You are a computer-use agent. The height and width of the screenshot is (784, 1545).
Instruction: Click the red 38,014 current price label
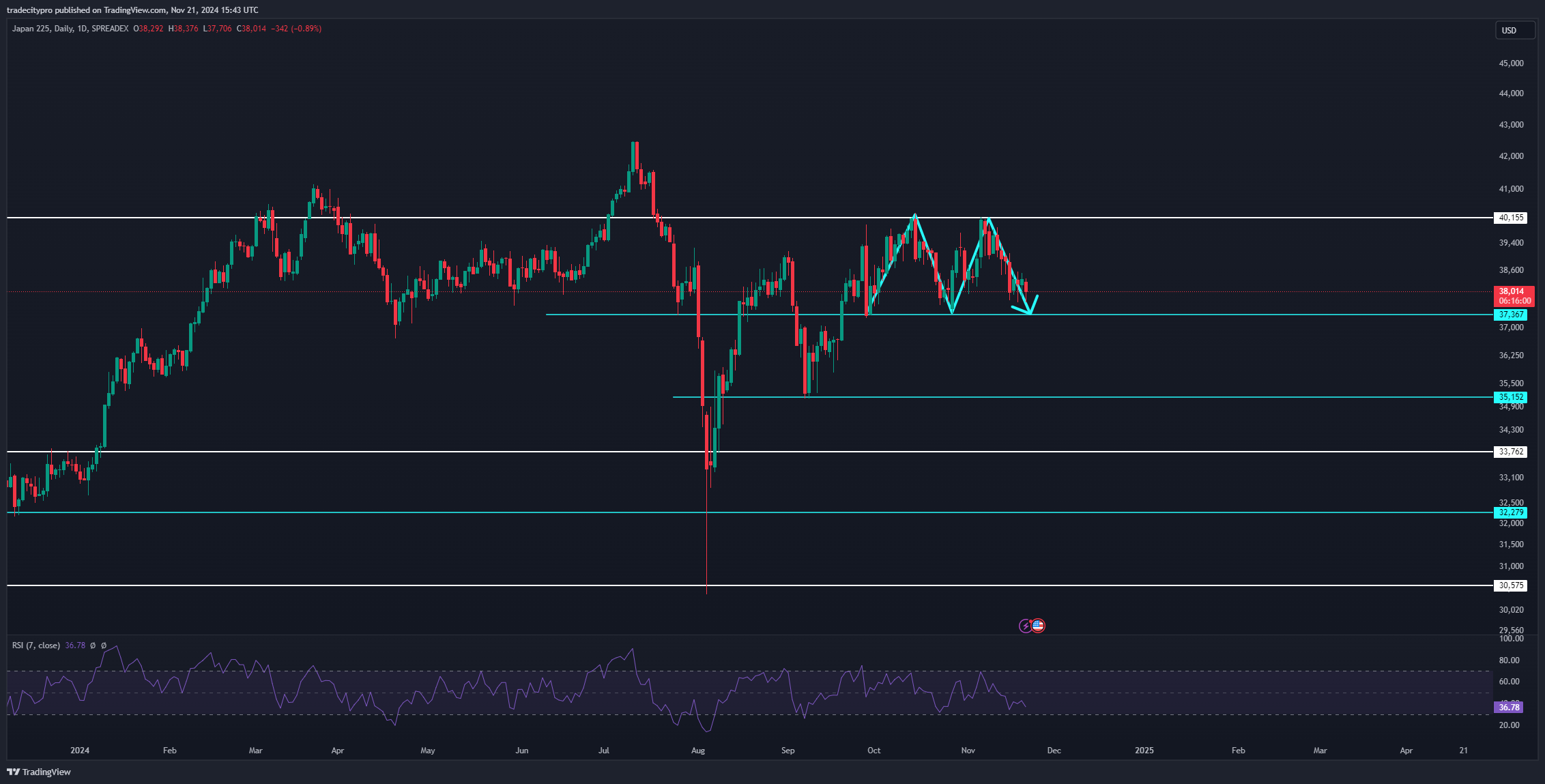[x=1511, y=291]
